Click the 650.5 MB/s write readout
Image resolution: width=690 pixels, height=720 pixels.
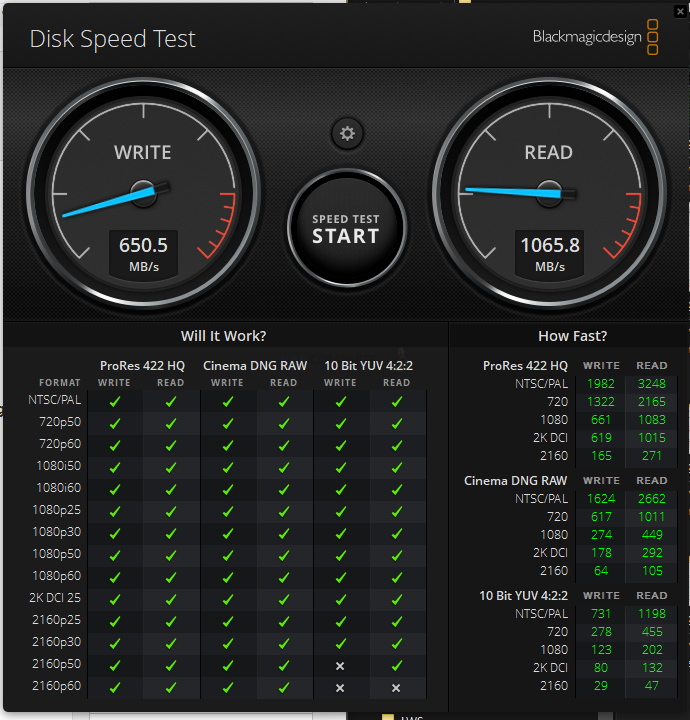(x=144, y=254)
